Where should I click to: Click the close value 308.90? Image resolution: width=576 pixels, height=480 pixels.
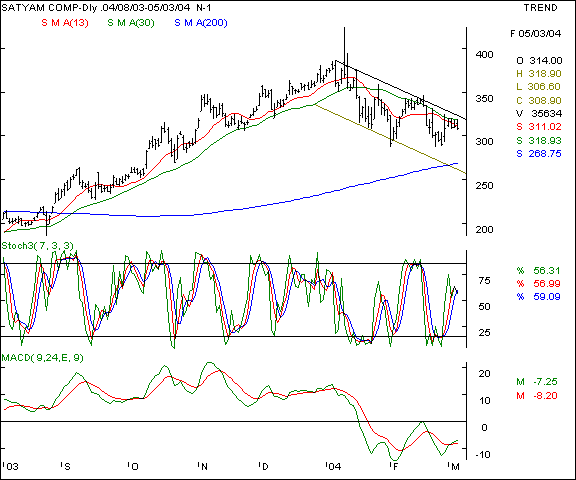point(545,100)
